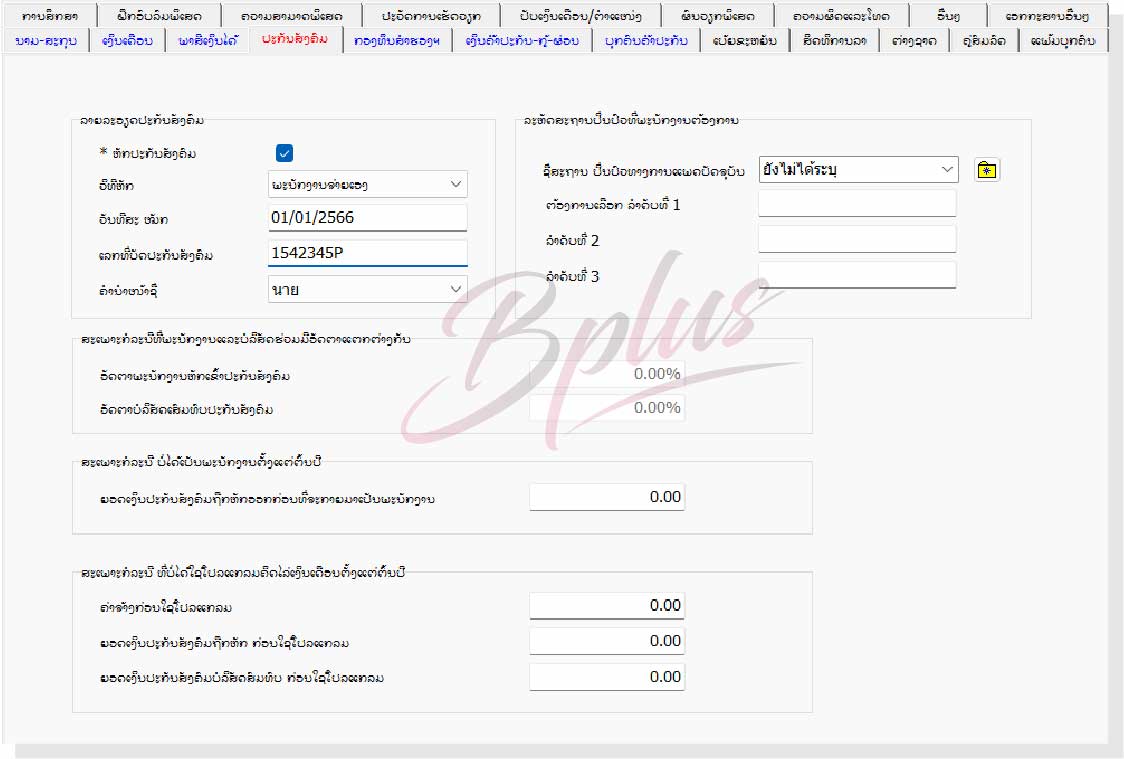This screenshot has height=759, width=1124.
Task: Focus the hospital choice ລຳດັບທີ 1 field
Action: click(x=857, y=204)
